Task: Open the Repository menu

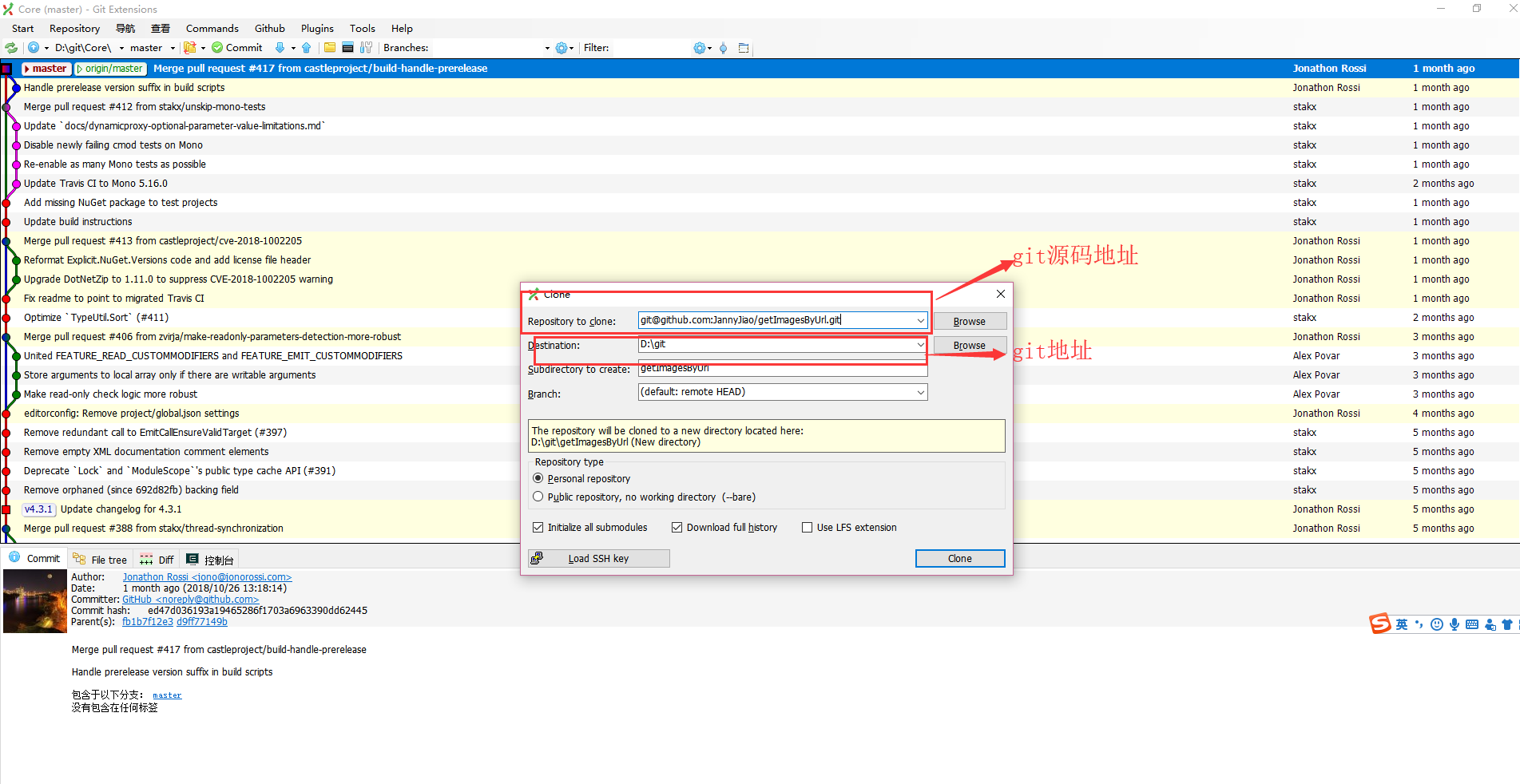Action: (x=74, y=29)
